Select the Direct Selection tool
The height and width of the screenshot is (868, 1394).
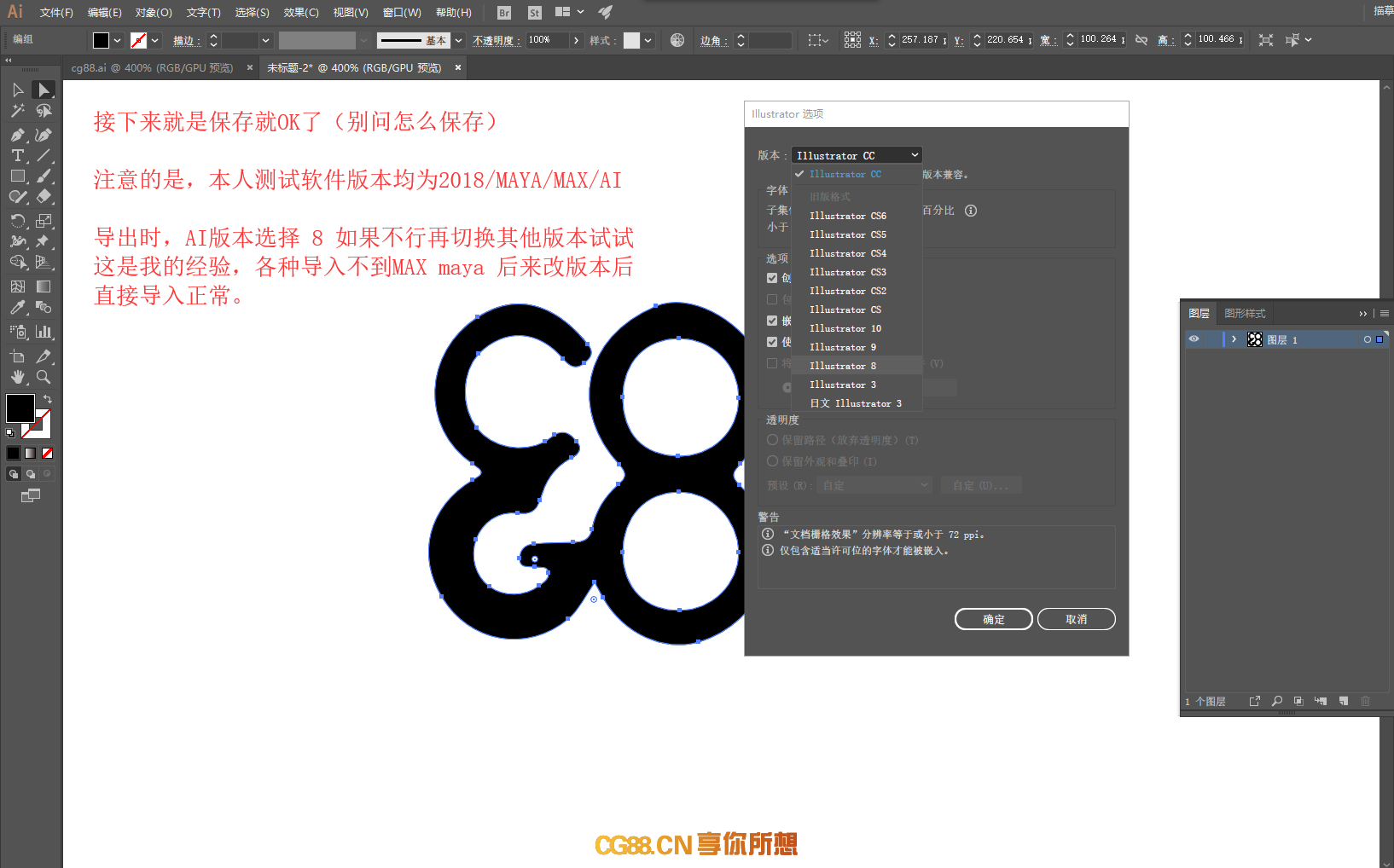[44, 90]
